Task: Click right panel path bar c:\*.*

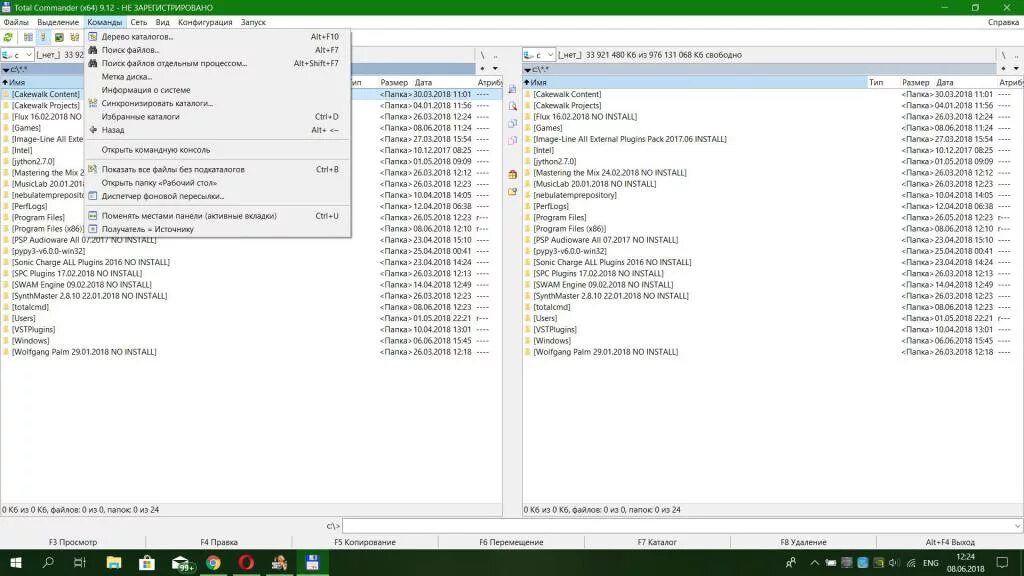Action: coord(760,69)
